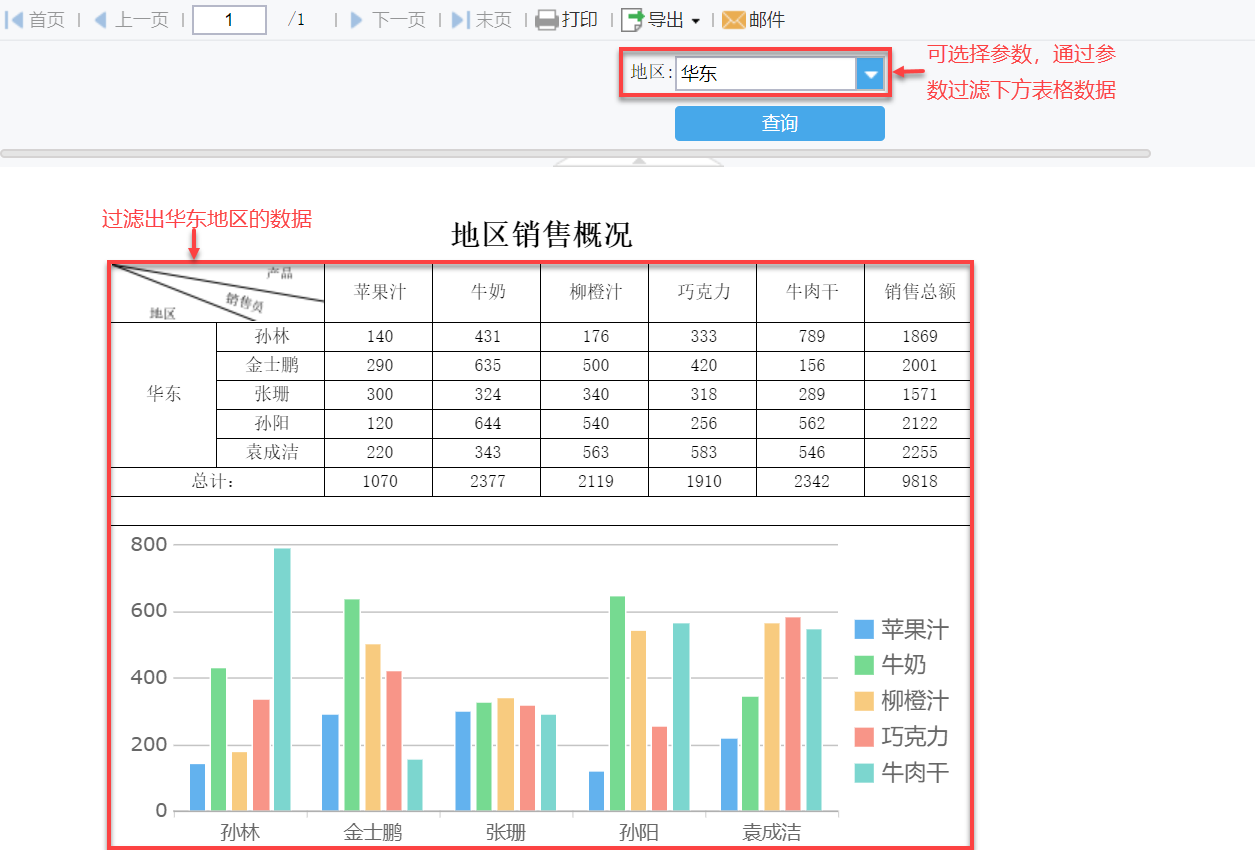Click the 张珊 table row name
Image resolution: width=1255 pixels, height=850 pixels.
[x=271, y=394]
